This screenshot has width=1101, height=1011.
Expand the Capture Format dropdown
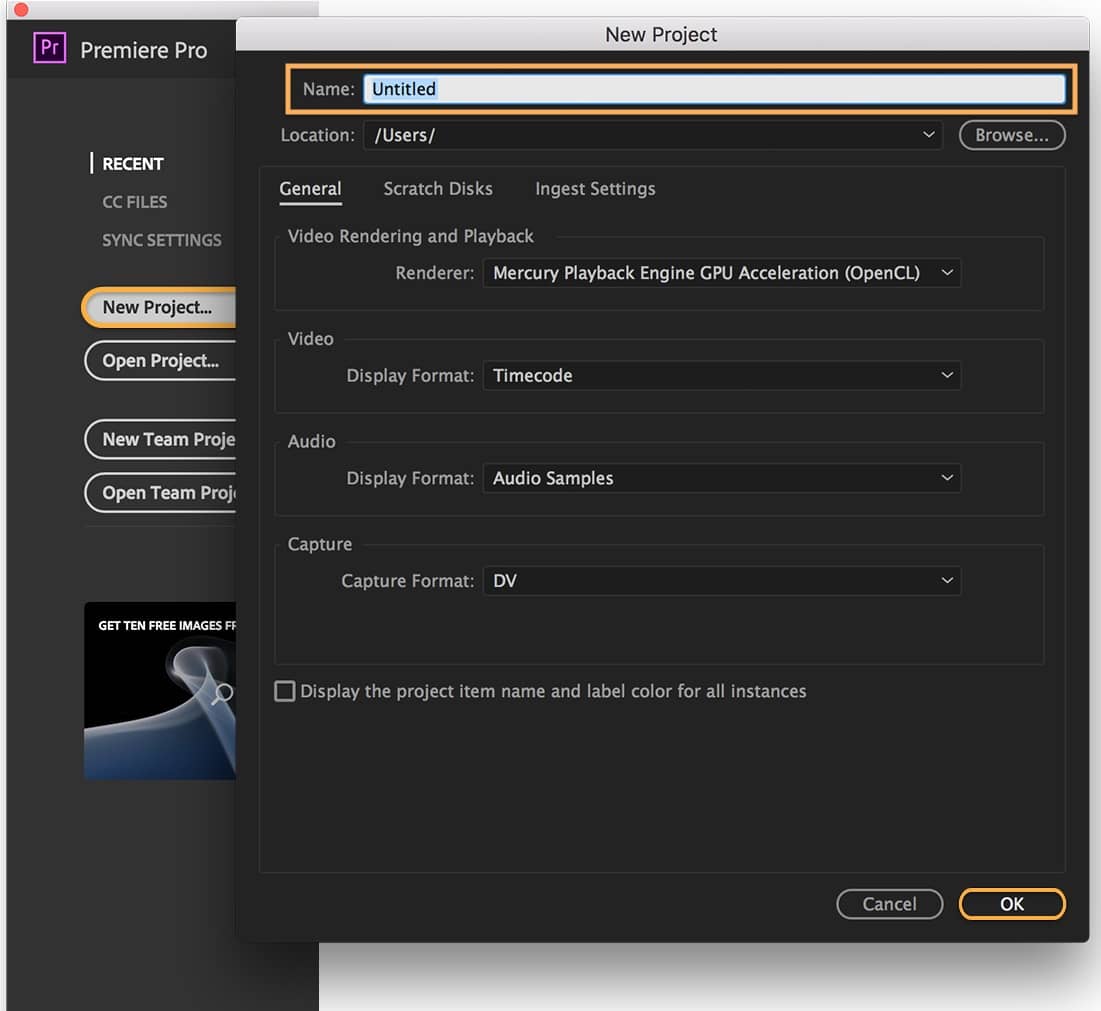pos(722,581)
